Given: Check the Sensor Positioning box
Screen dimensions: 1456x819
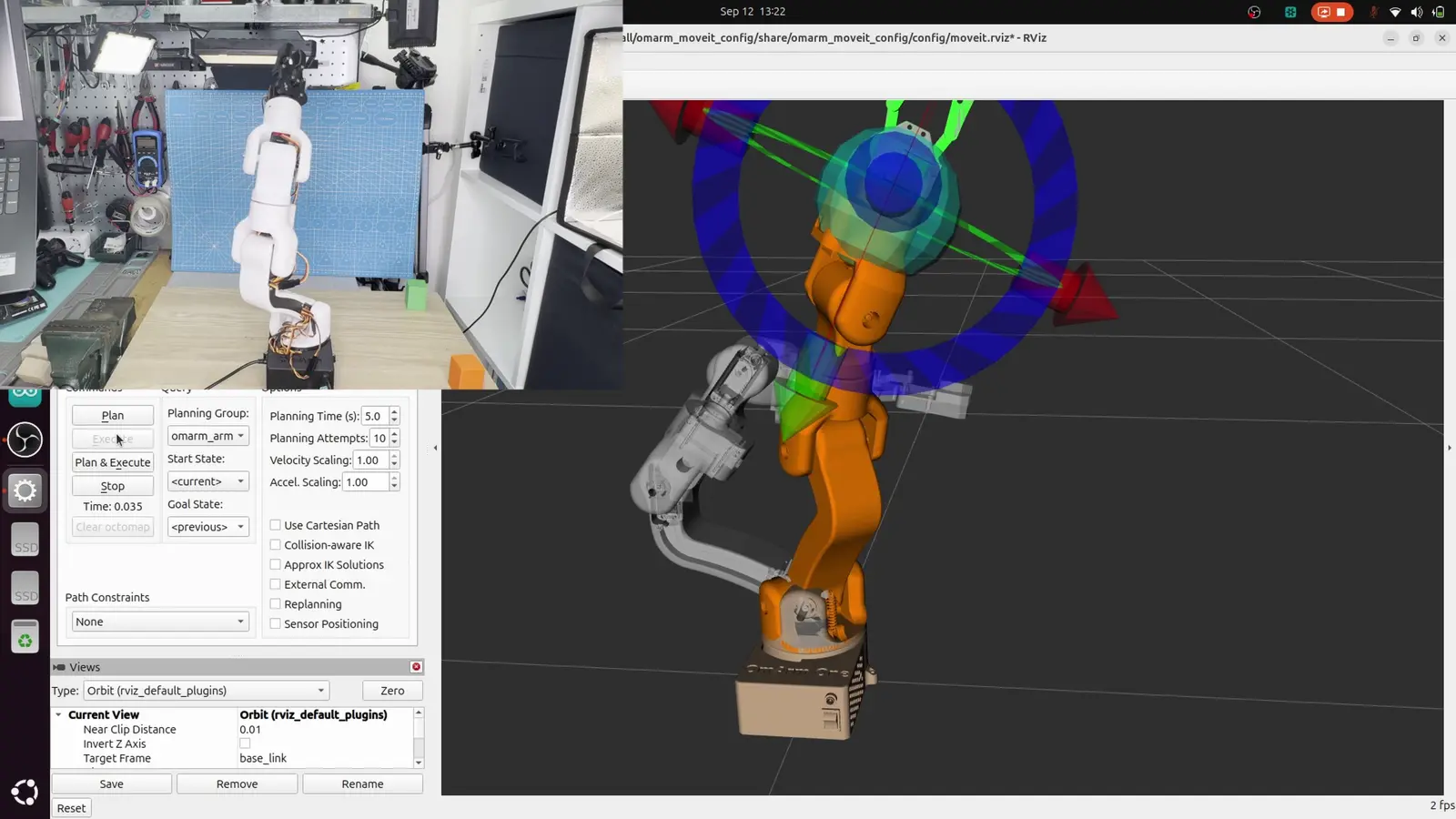Looking at the screenshot, I should tap(275, 623).
